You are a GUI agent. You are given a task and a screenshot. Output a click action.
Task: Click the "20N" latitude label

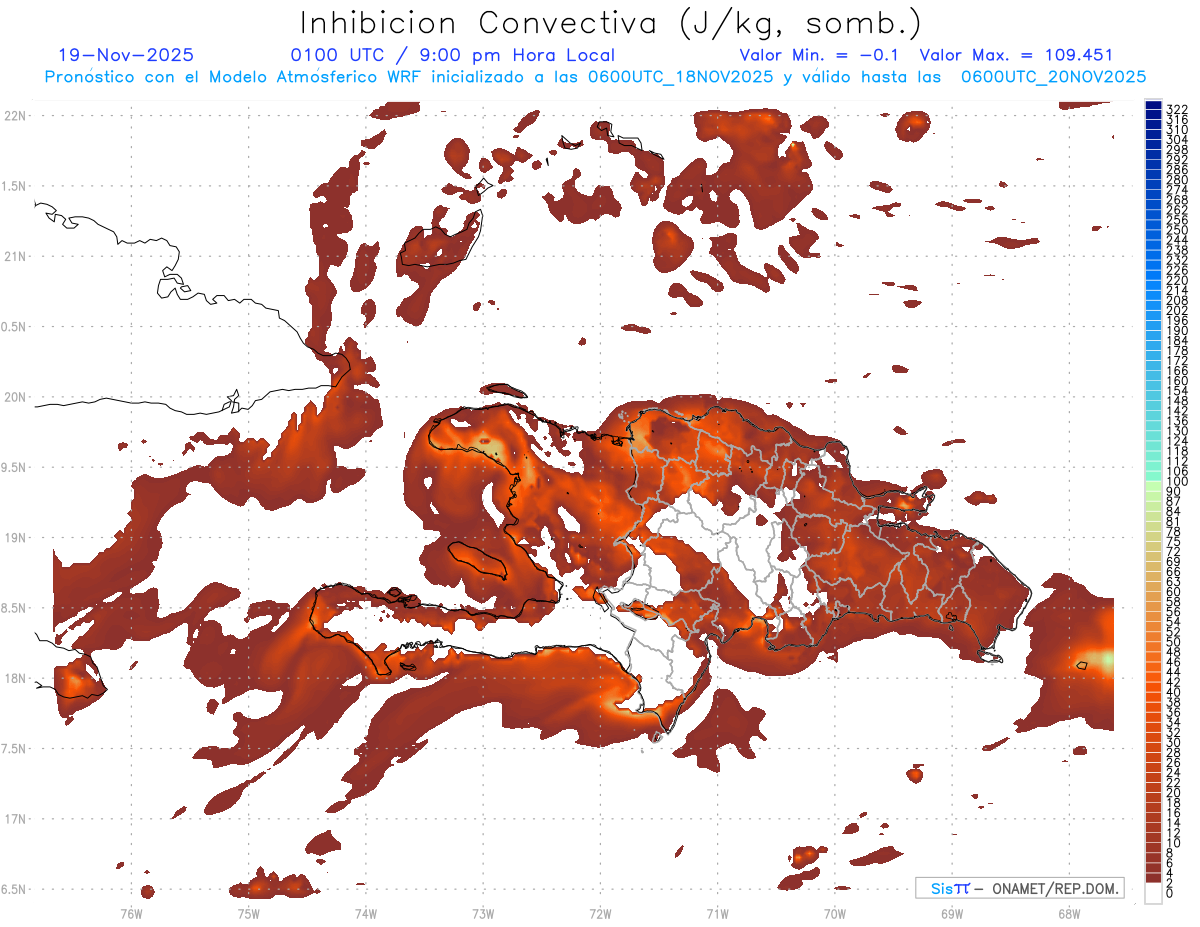click(15, 397)
